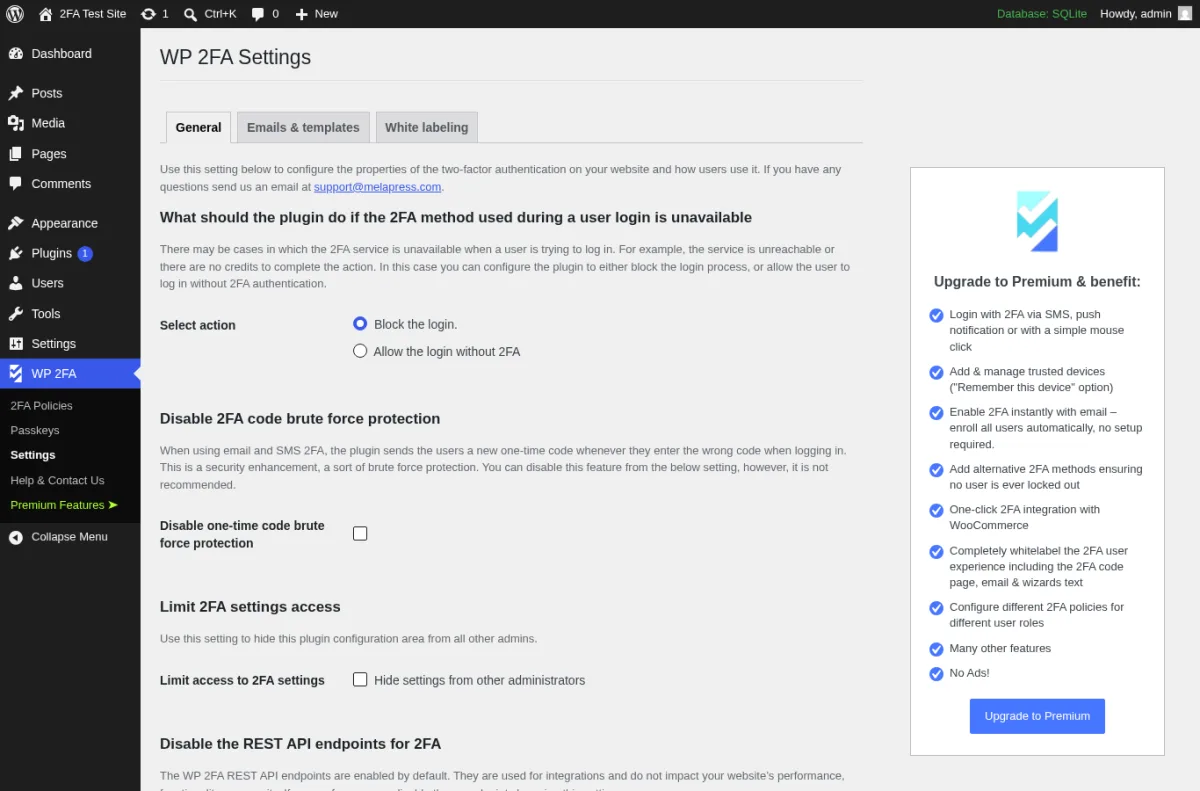Viewport: 1200px width, 791px height.
Task: Click 'No Ads!' feature text
Action: (969, 673)
